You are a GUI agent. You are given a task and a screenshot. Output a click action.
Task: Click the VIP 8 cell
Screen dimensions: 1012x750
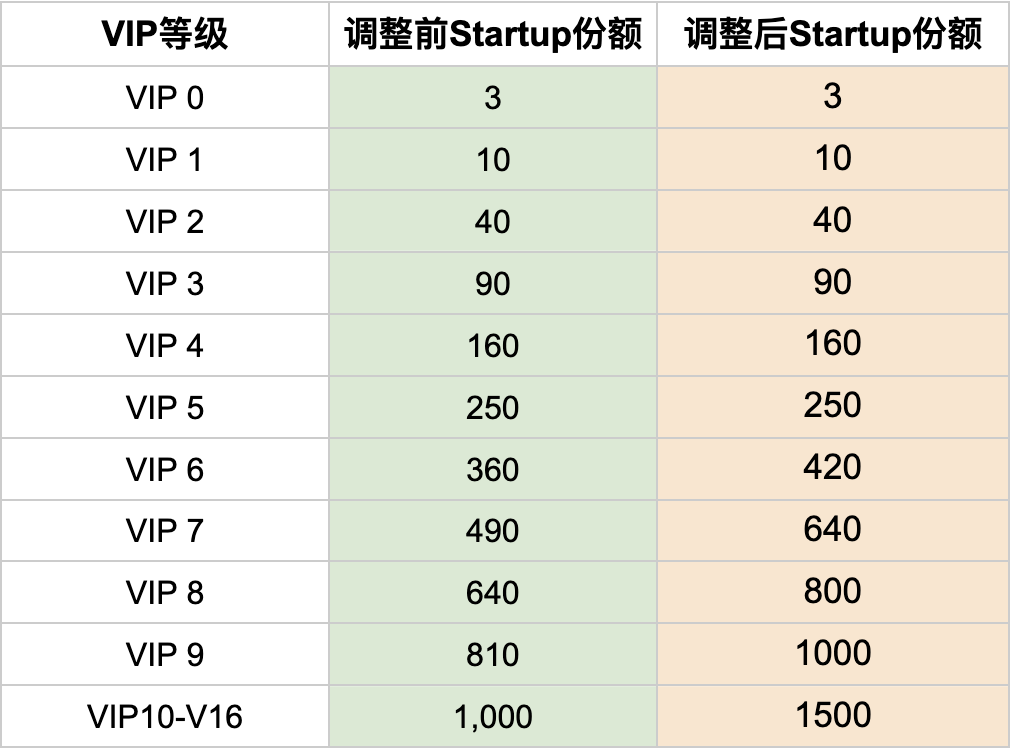[165, 593]
